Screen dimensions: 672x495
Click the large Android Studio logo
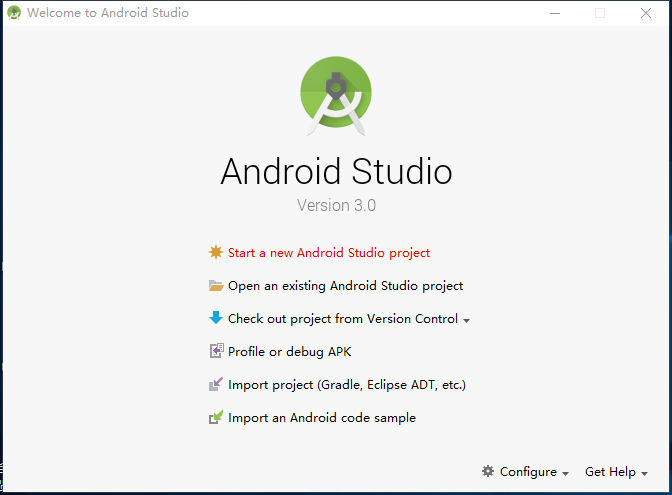[336, 95]
